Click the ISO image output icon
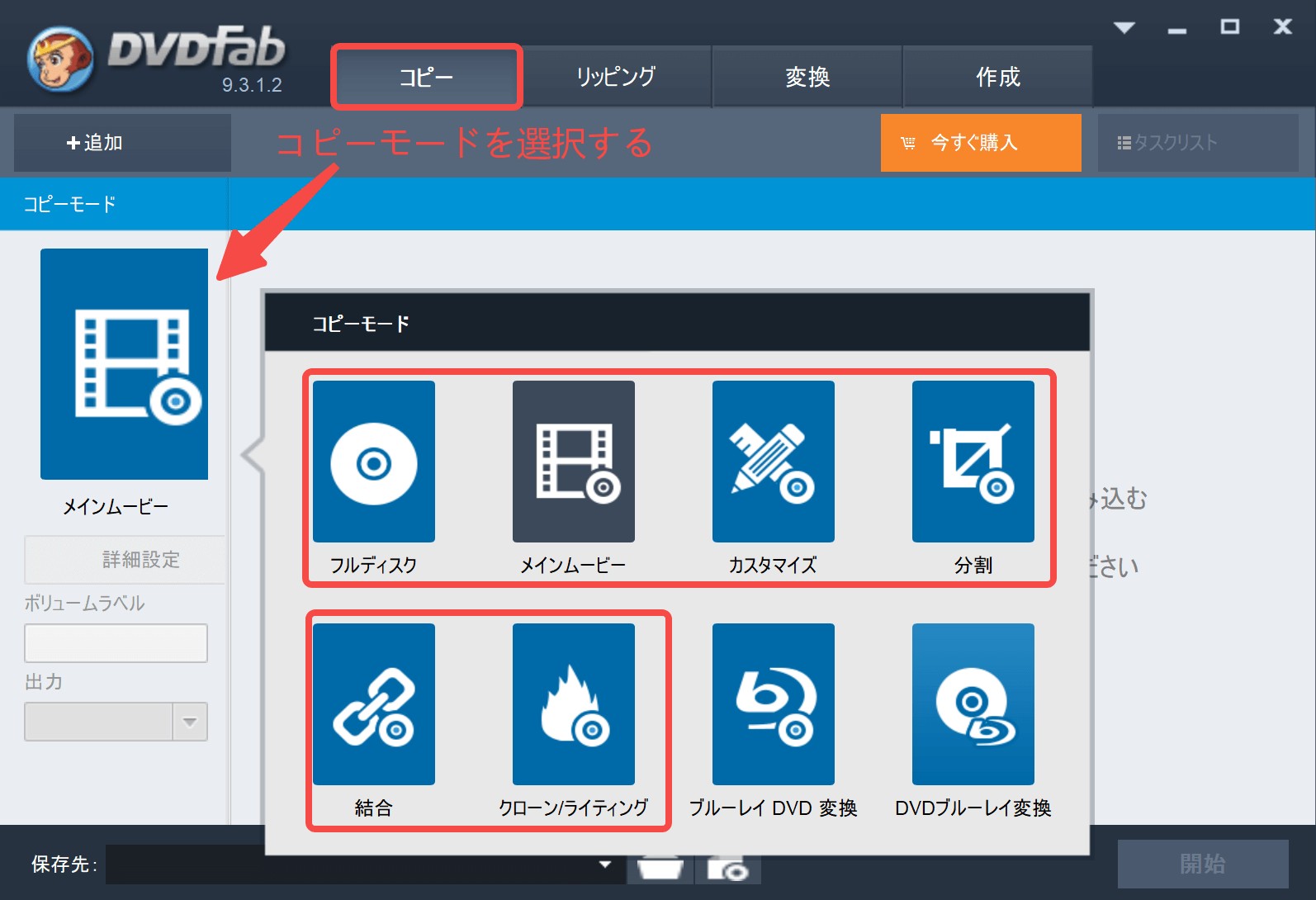 click(727, 869)
